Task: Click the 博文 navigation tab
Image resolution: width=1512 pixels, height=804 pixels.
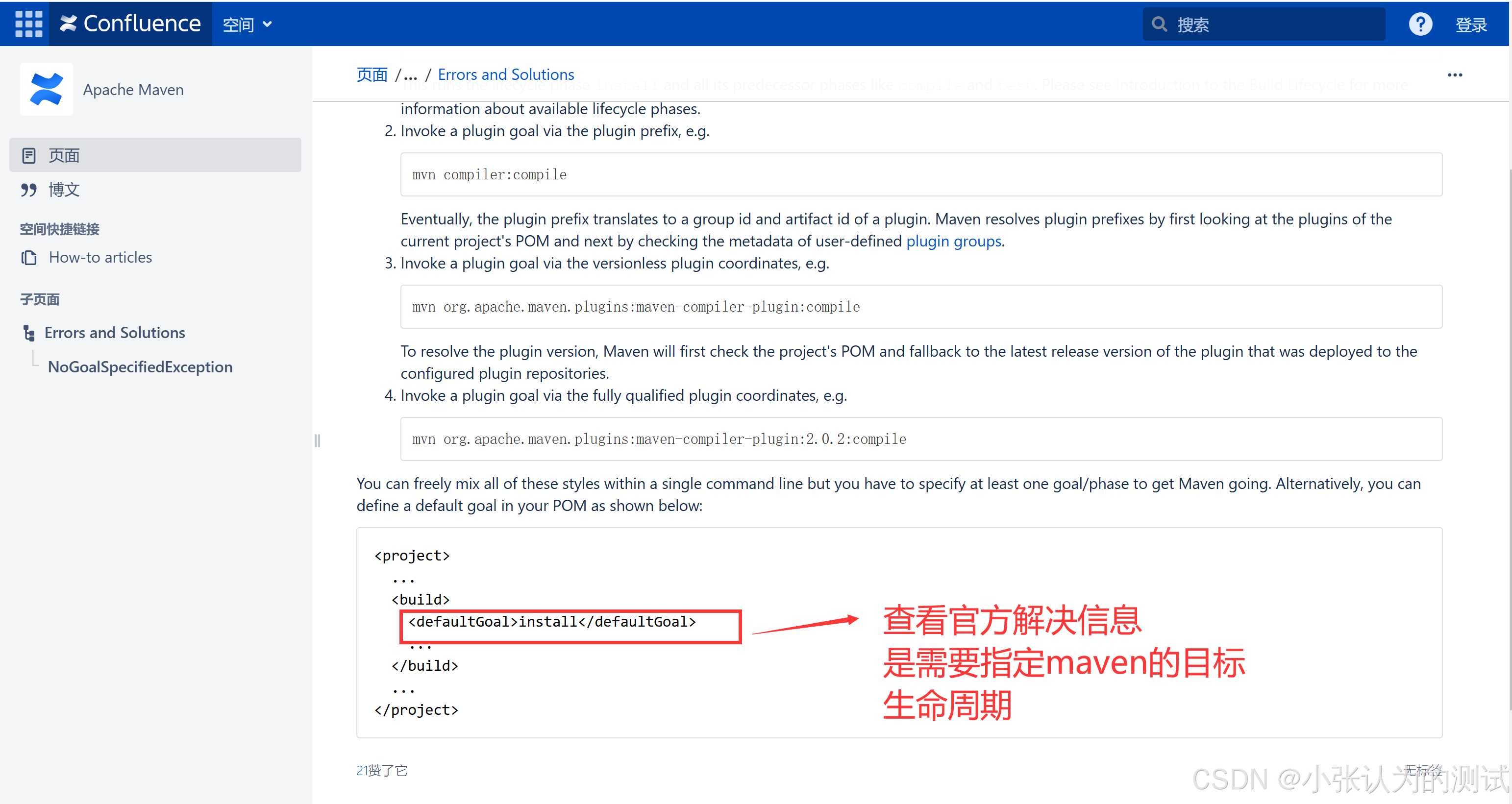Action: coord(62,188)
